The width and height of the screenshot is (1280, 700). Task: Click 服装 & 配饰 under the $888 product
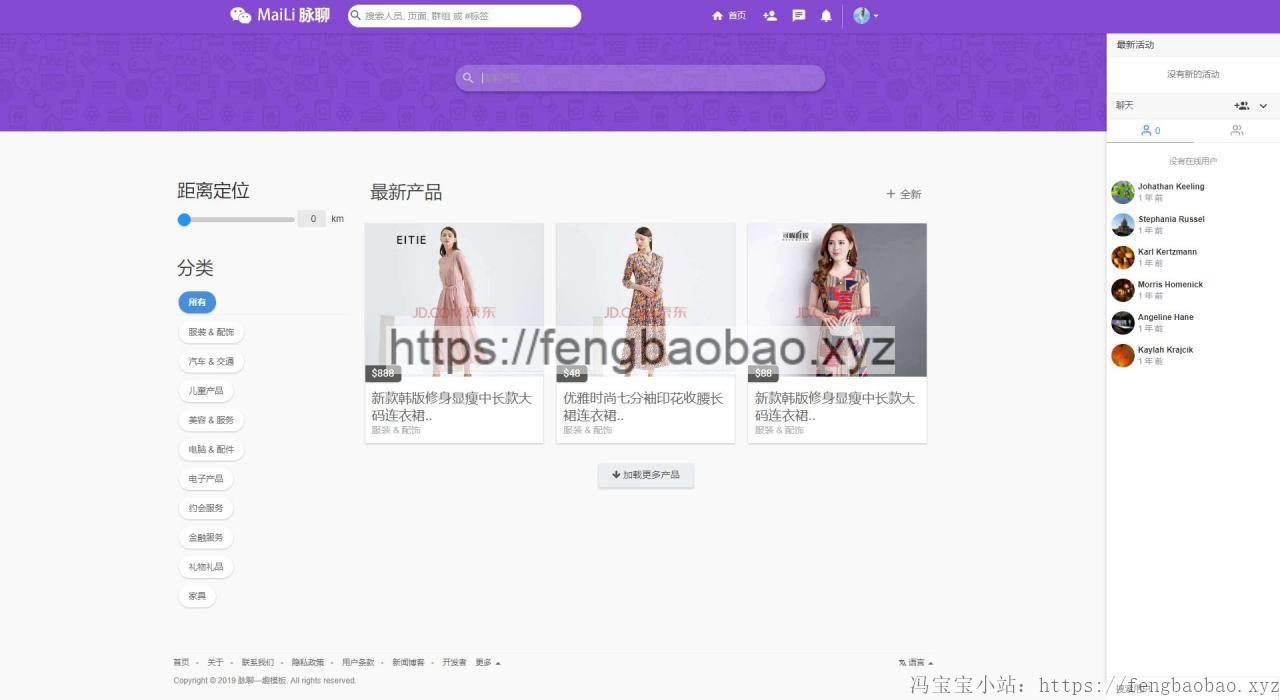coord(396,430)
